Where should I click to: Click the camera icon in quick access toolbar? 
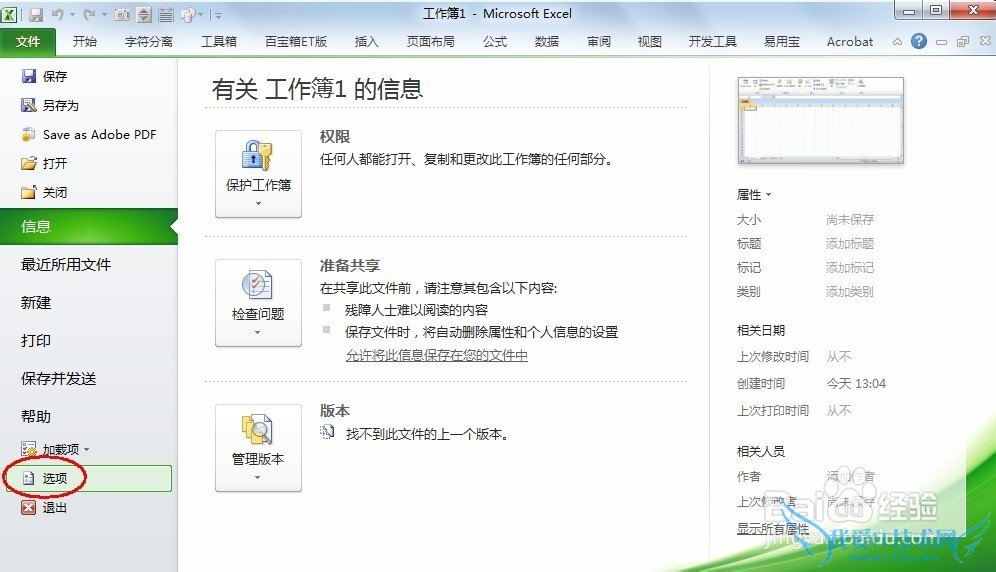coord(122,14)
